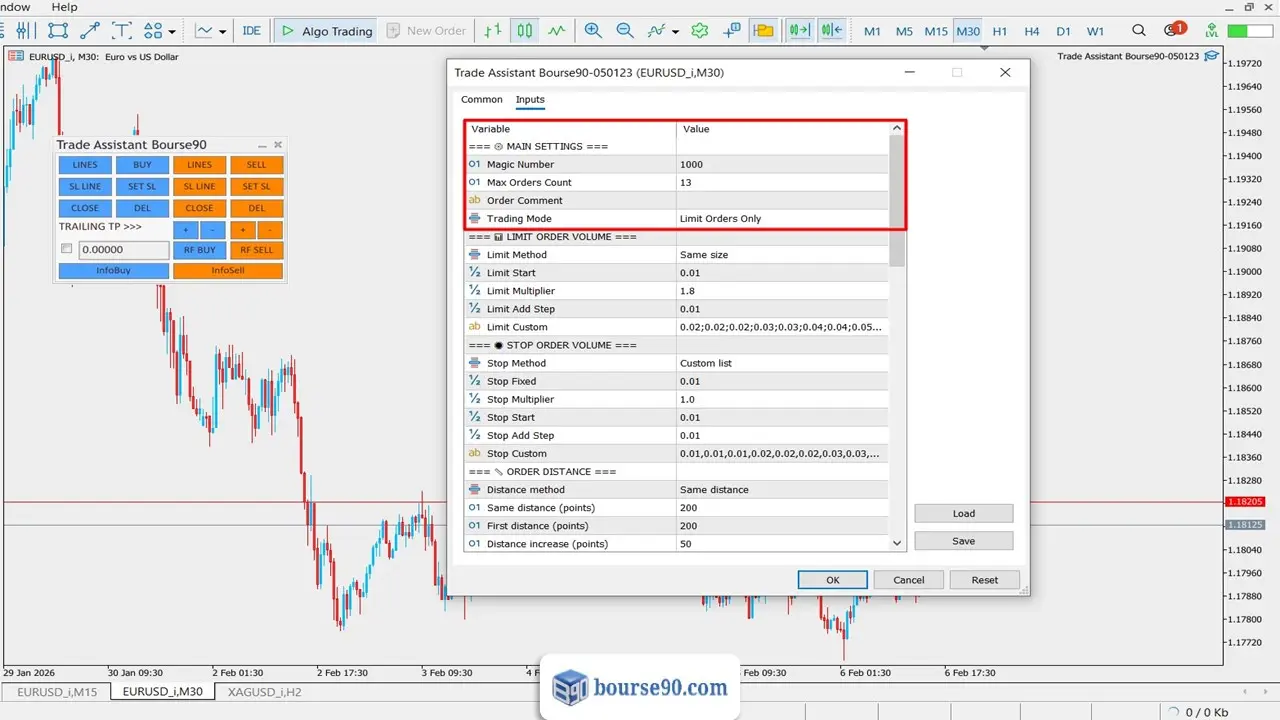Viewport: 1280px width, 720px height.
Task: Open the indicators list dropdown arrow
Action: (676, 31)
